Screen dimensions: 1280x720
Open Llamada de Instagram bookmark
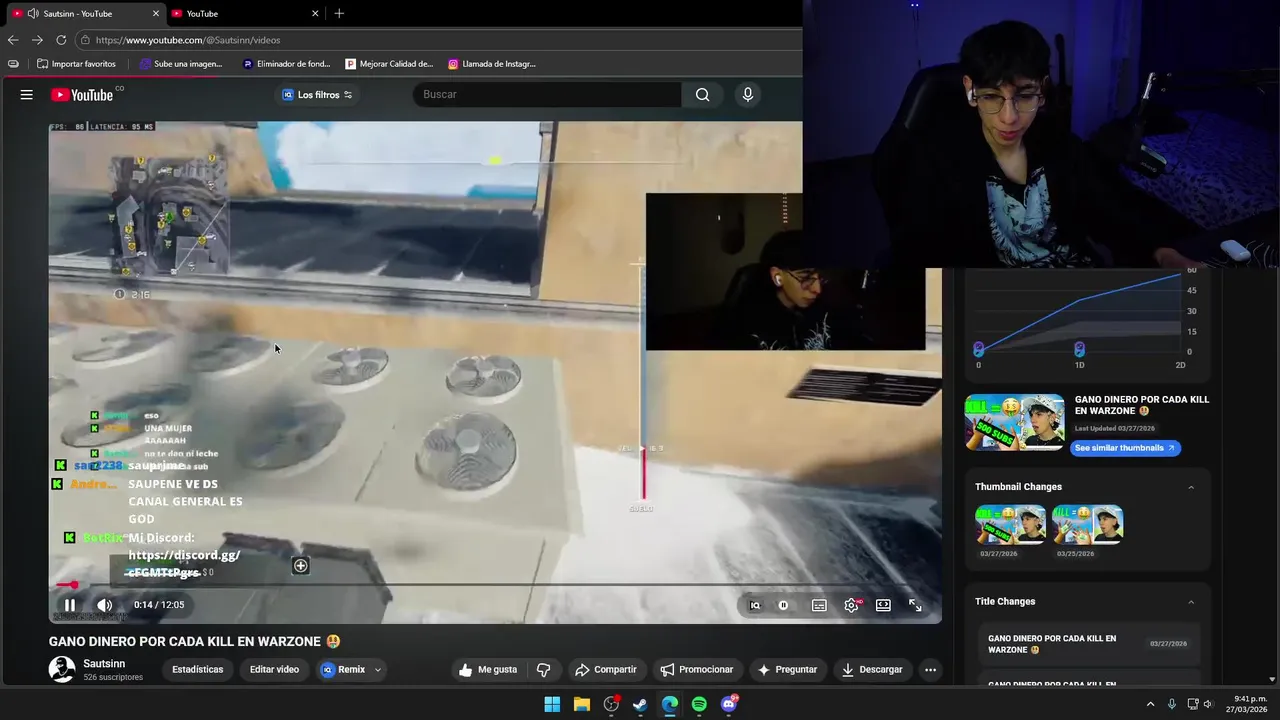click(x=492, y=64)
